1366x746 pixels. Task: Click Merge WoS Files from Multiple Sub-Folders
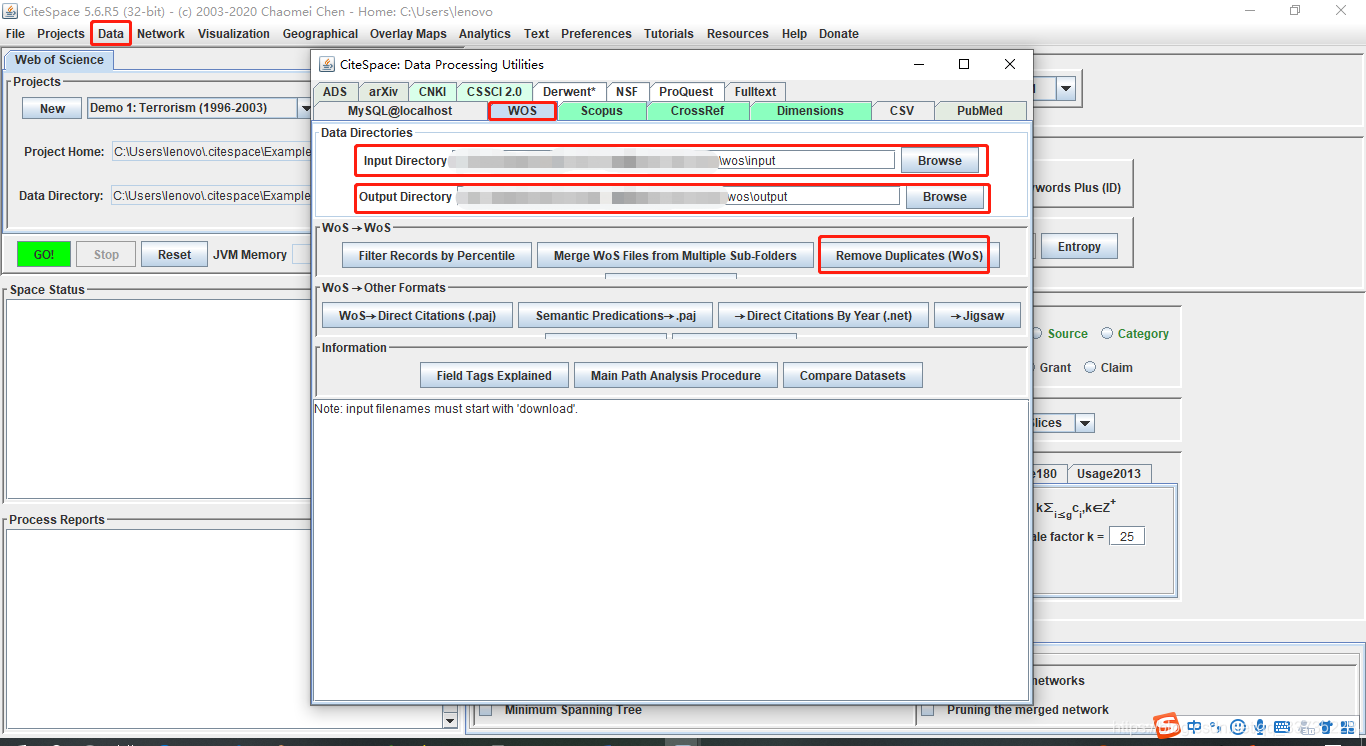tap(675, 256)
